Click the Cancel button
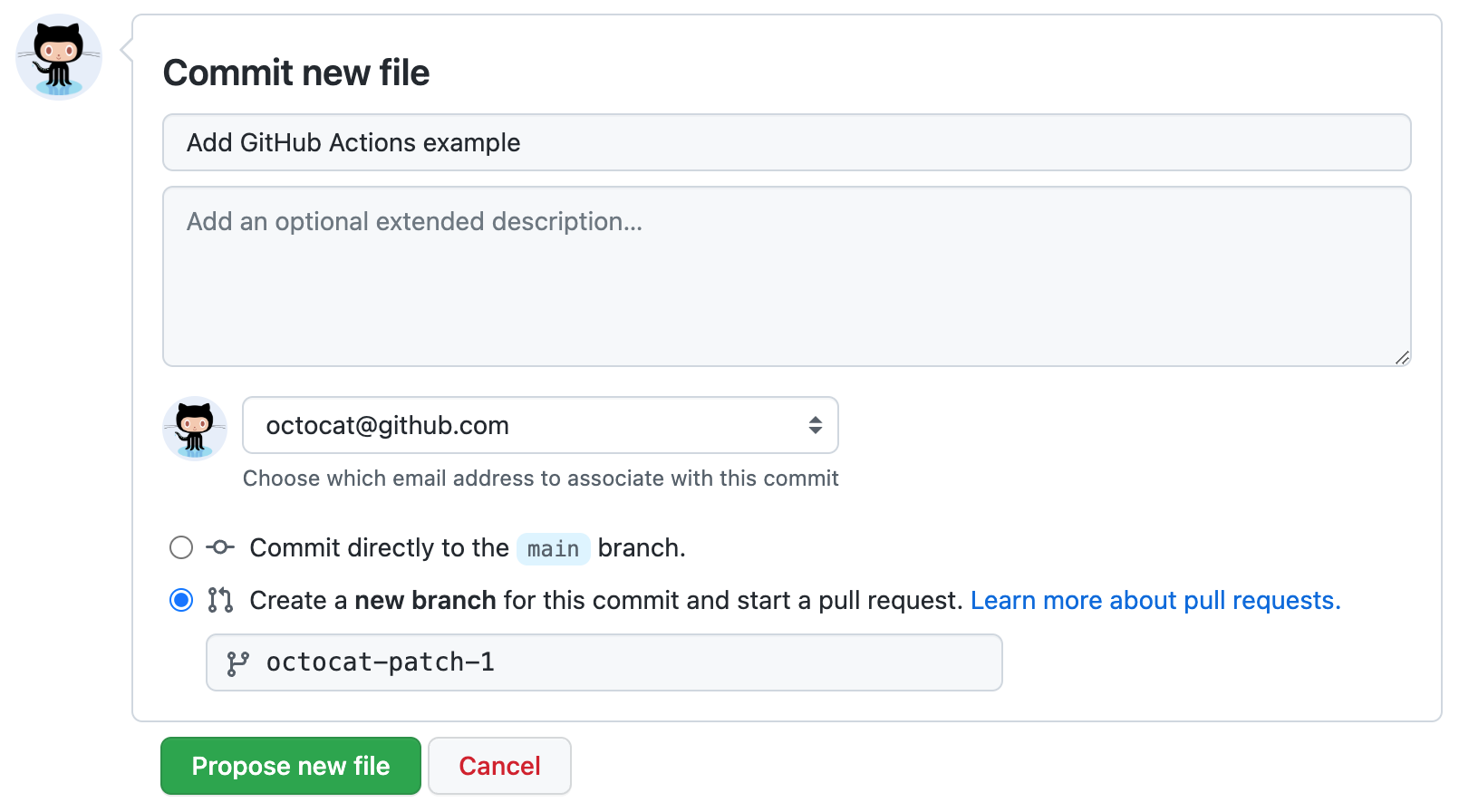The width and height of the screenshot is (1459, 812). click(x=499, y=766)
